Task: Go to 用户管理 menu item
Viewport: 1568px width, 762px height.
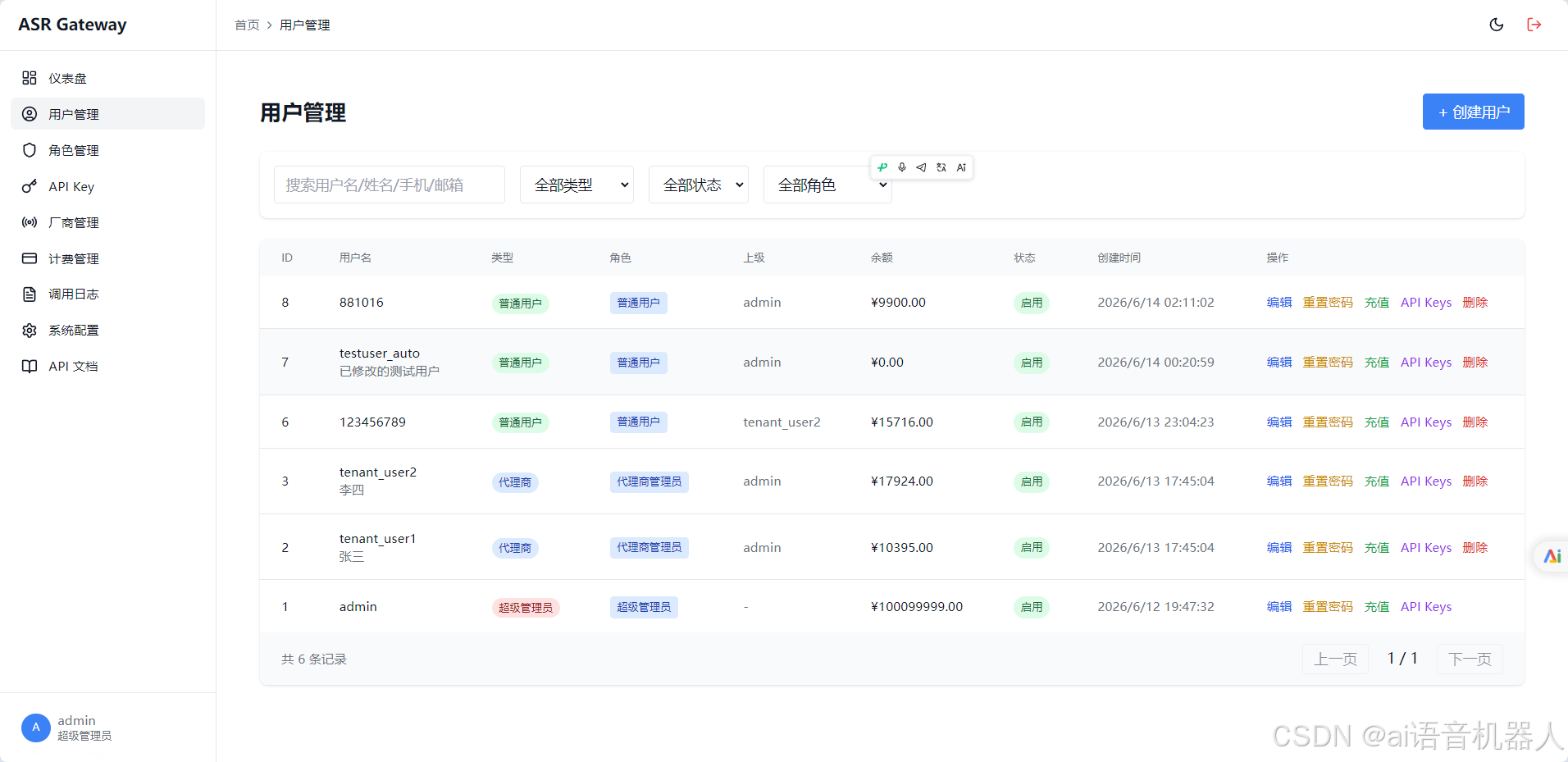Action: [x=107, y=114]
